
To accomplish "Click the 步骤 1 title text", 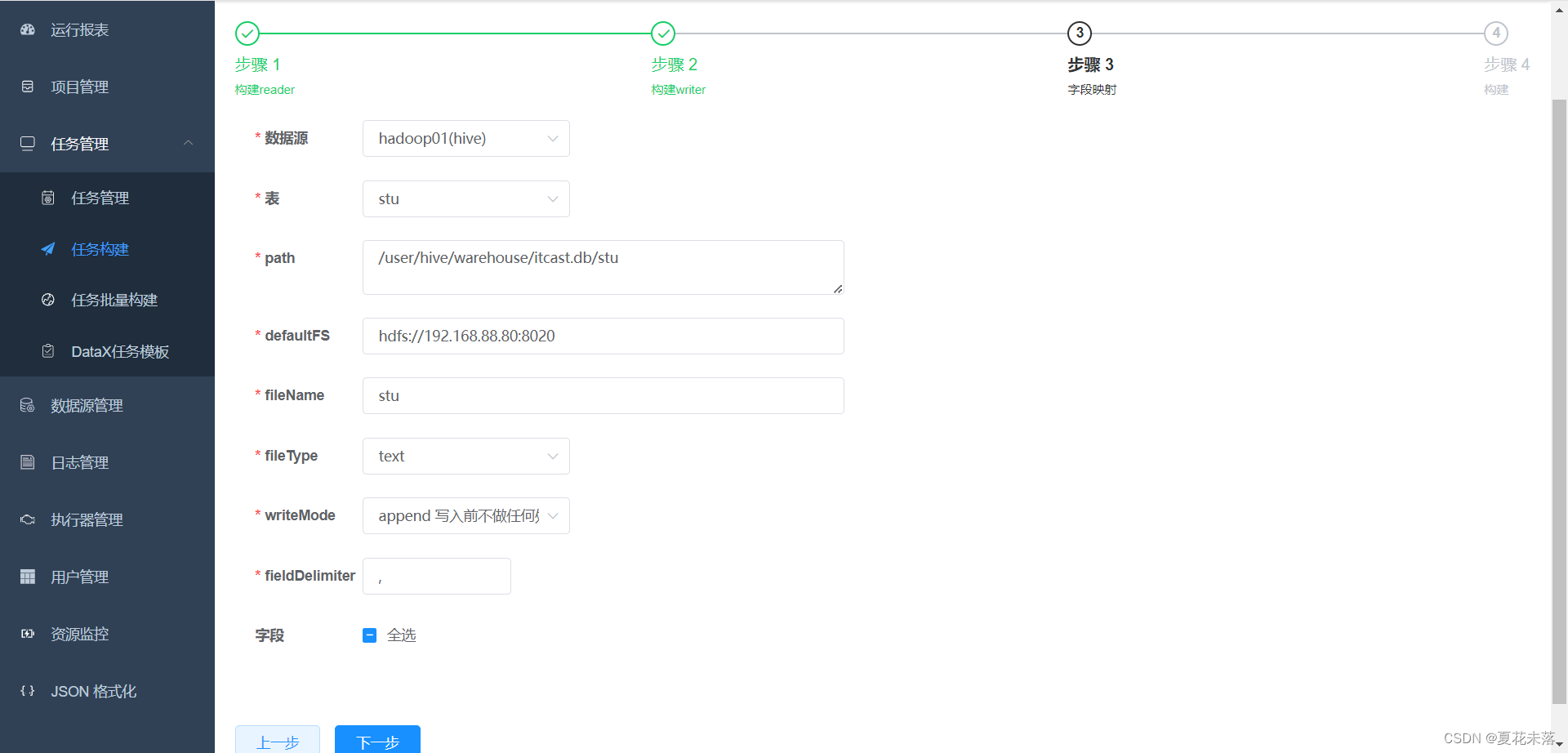I will pyautogui.click(x=257, y=65).
